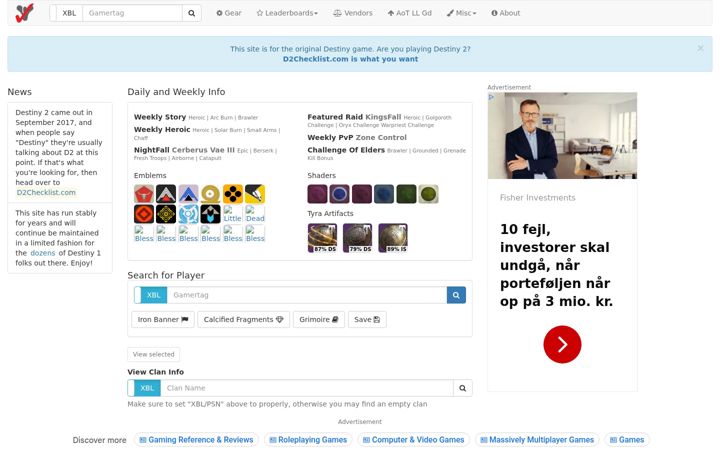Screen dimensions: 720x450
Task: Open the Fisher Investments ad headline text
Action: click(x=556, y=265)
